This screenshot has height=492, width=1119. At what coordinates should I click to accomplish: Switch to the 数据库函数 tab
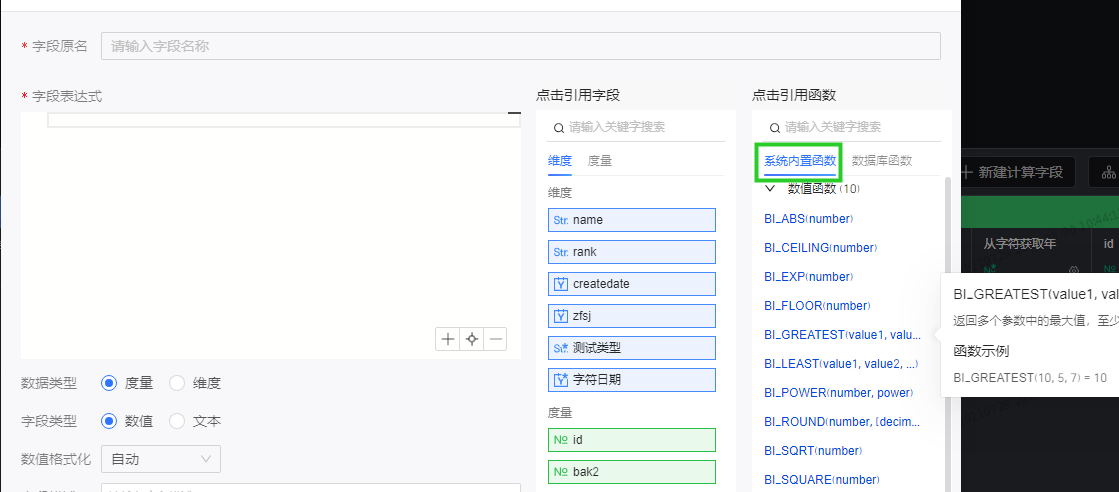(881, 161)
